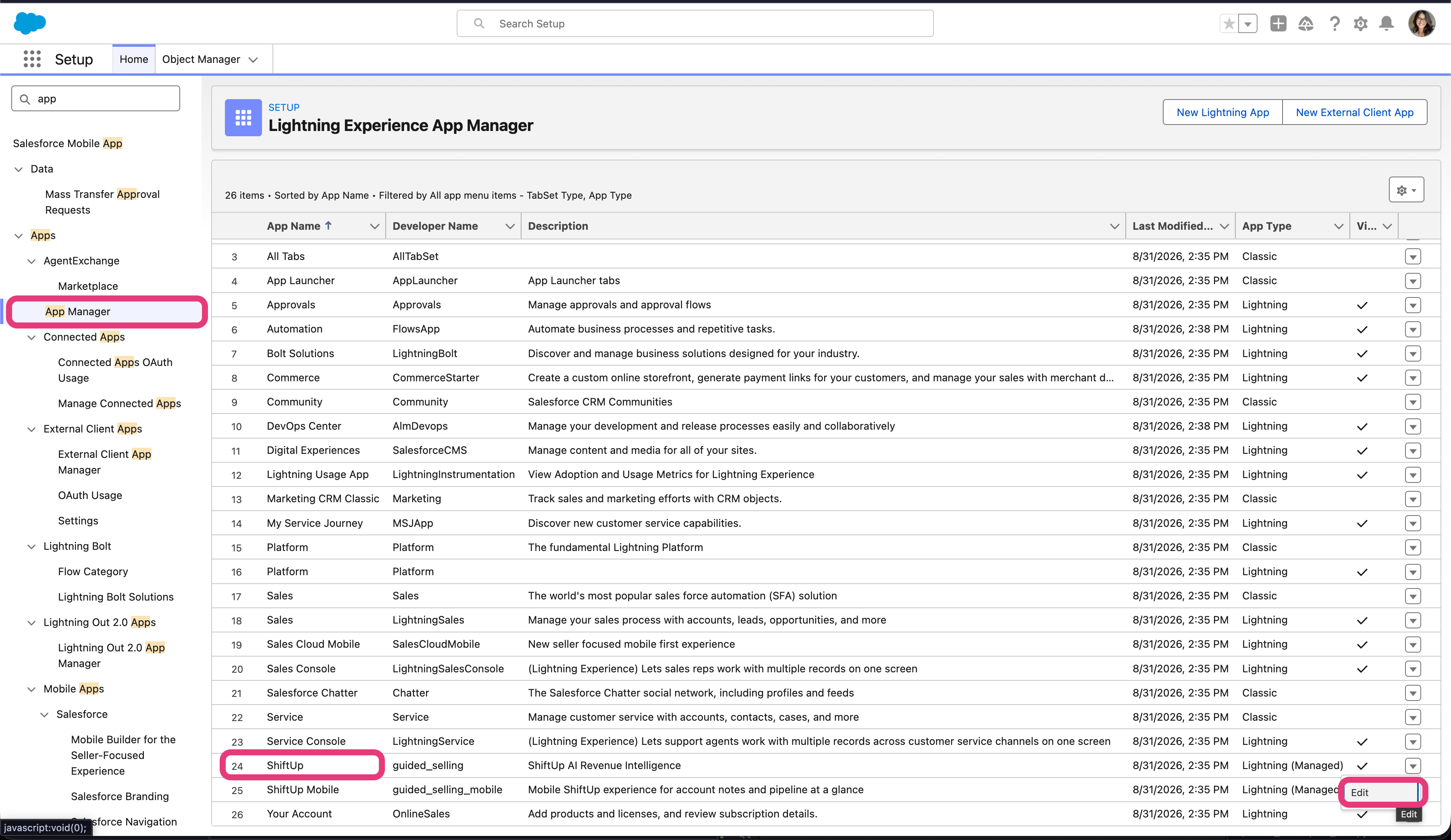Click New External Client App button

pyautogui.click(x=1354, y=112)
